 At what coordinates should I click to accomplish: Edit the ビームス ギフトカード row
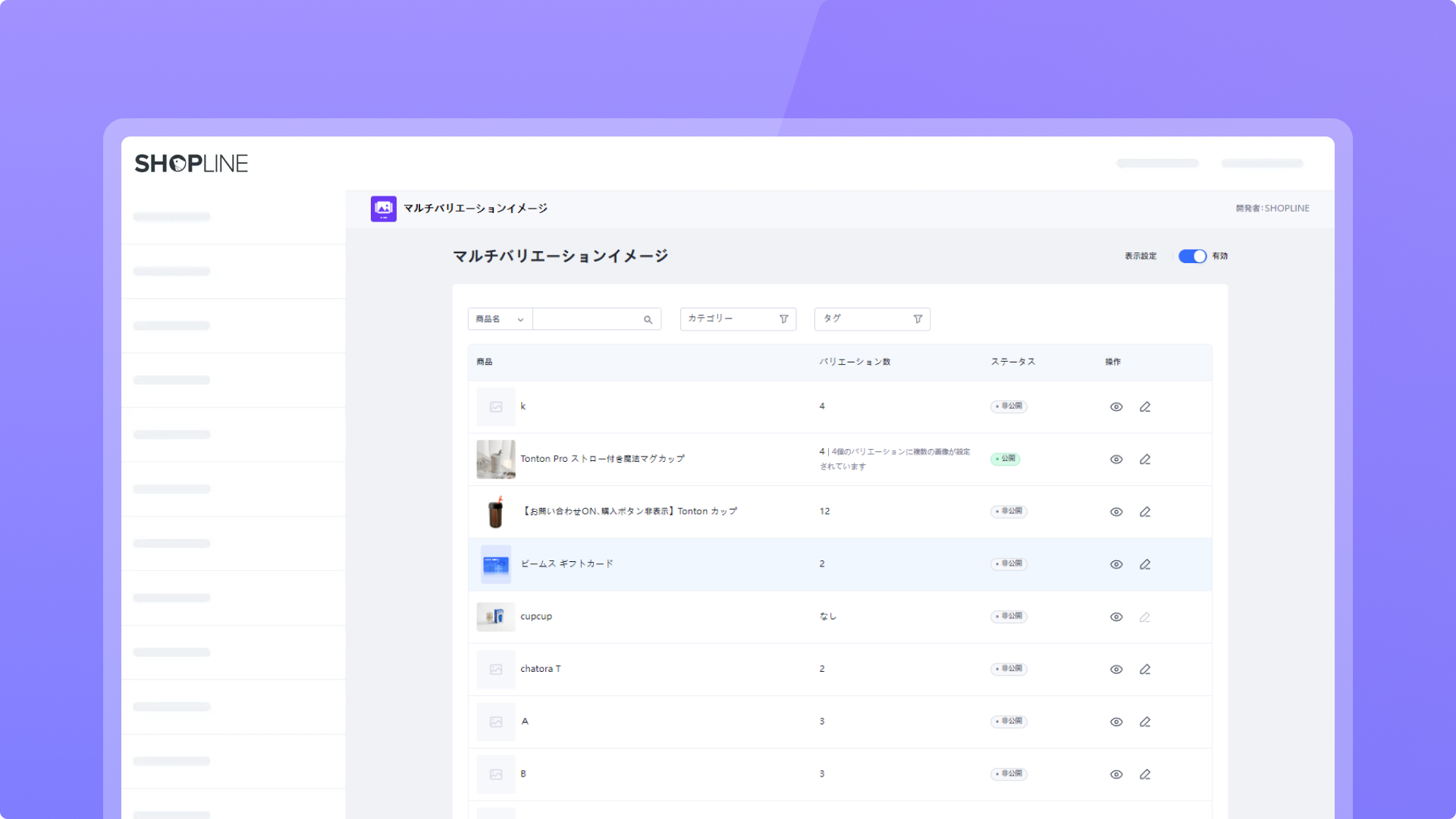(x=1145, y=564)
